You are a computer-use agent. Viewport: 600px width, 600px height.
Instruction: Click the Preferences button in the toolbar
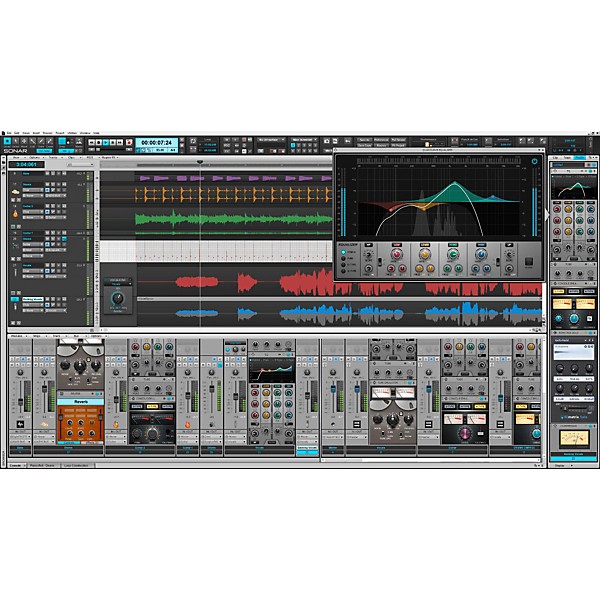coord(381,140)
